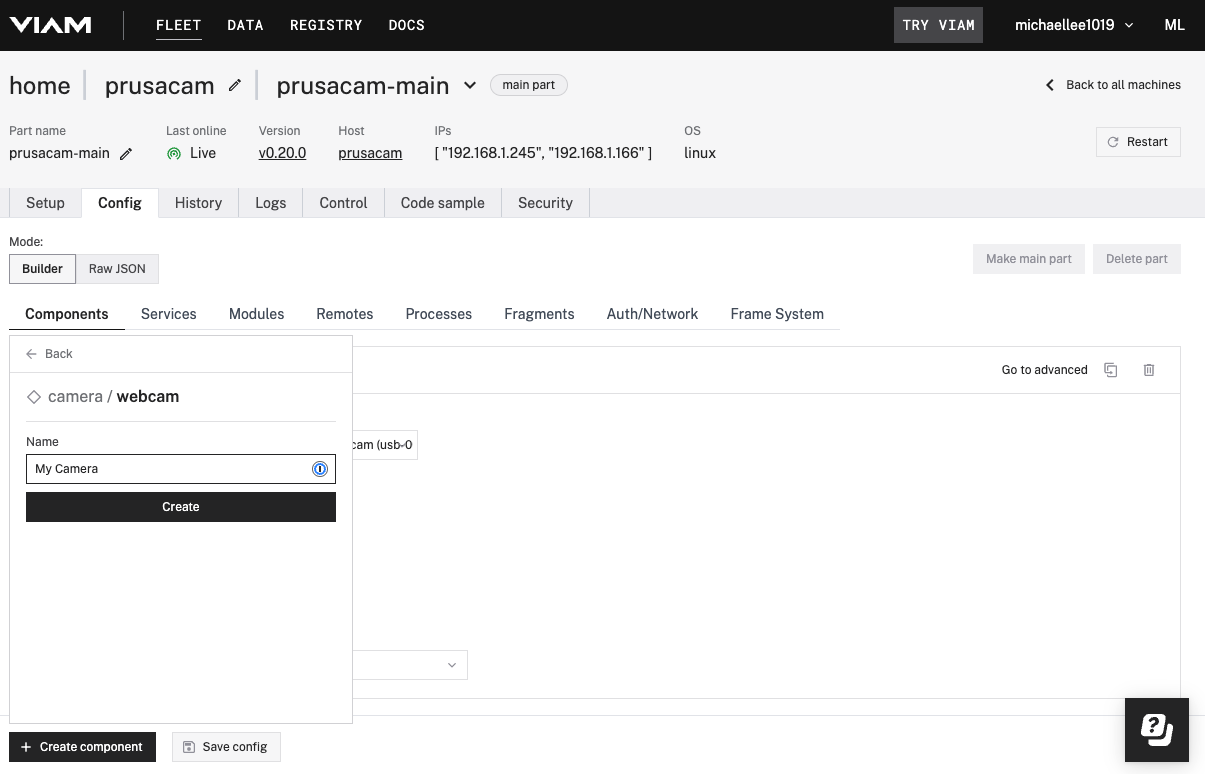Open the michaellee1019 account dropdown

(x=1071, y=24)
